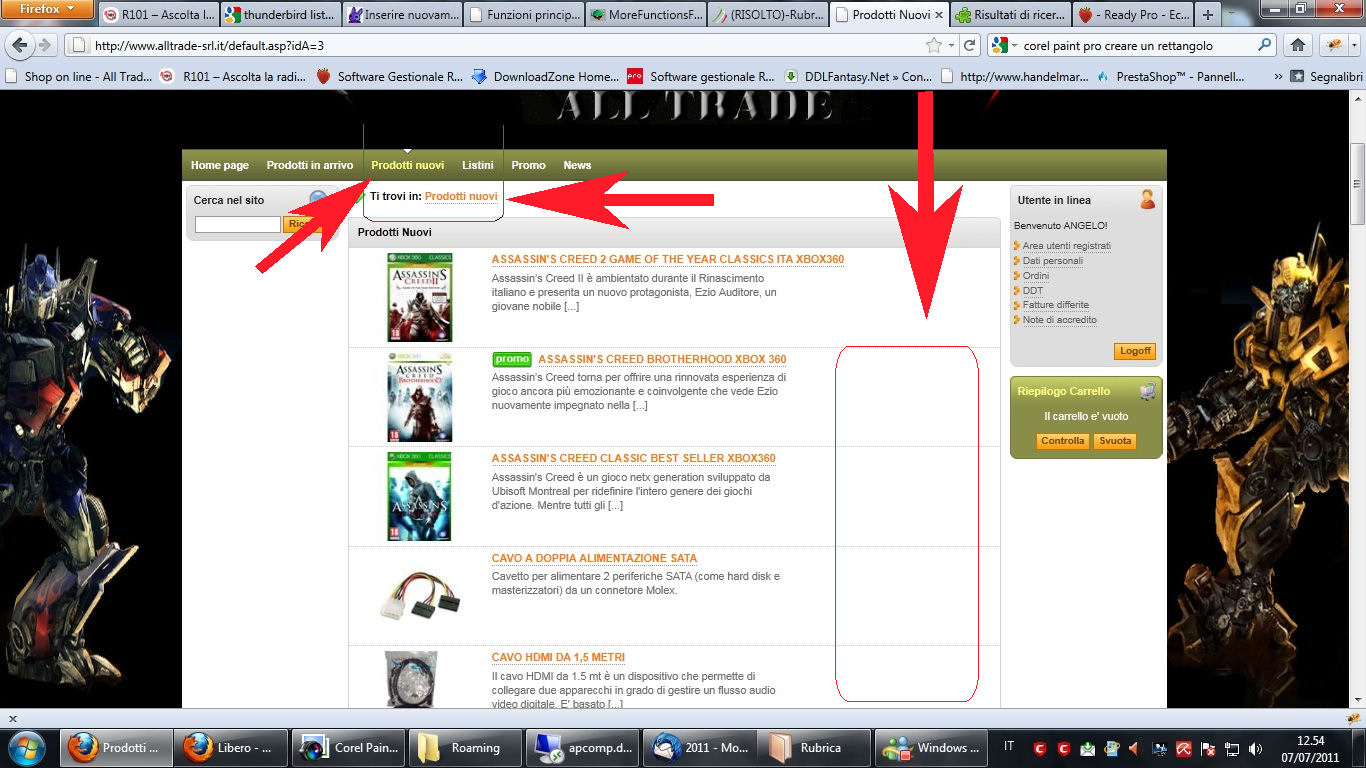Open the 'Listini' menu item

coord(478,165)
